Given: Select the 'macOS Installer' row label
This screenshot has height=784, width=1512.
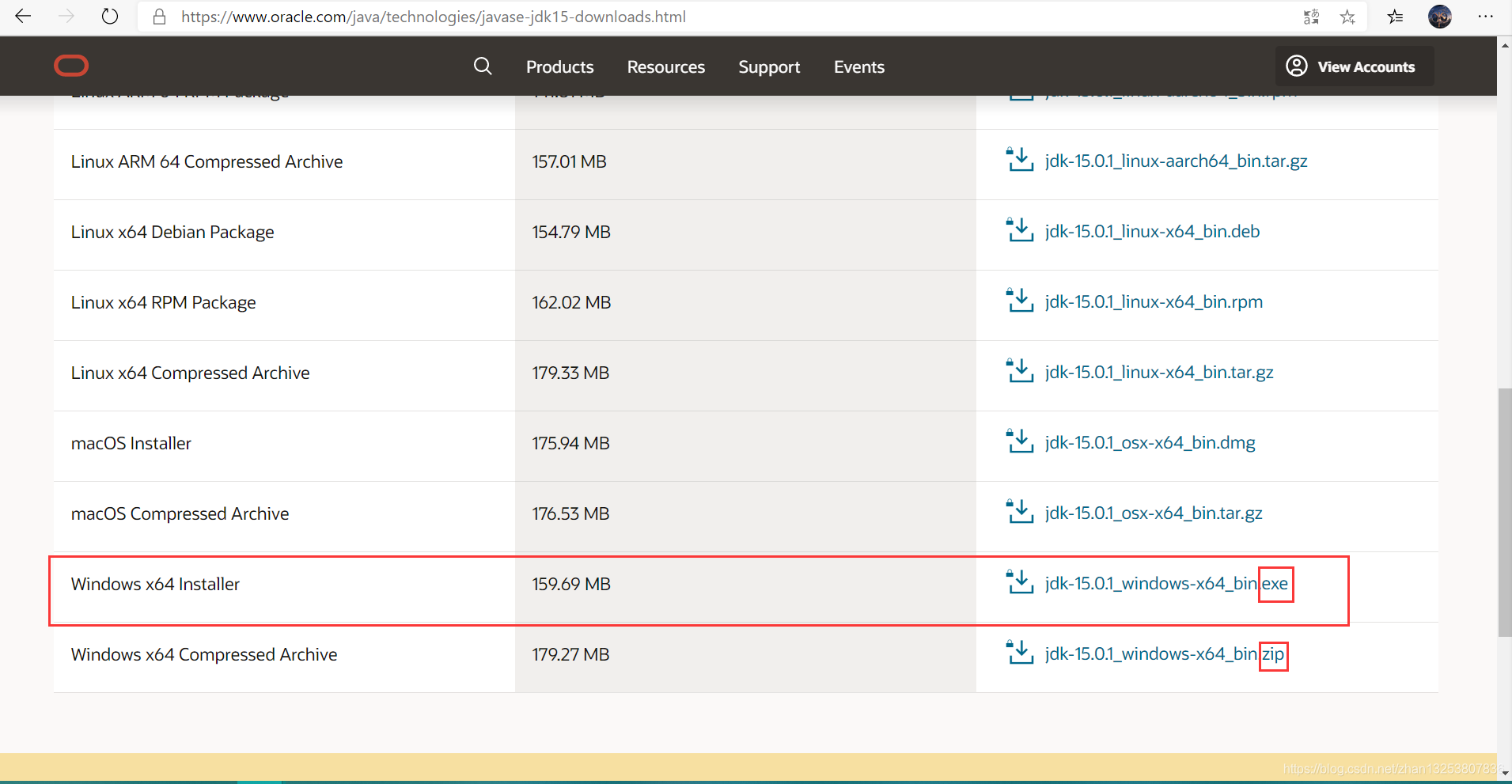Looking at the screenshot, I should (131, 443).
